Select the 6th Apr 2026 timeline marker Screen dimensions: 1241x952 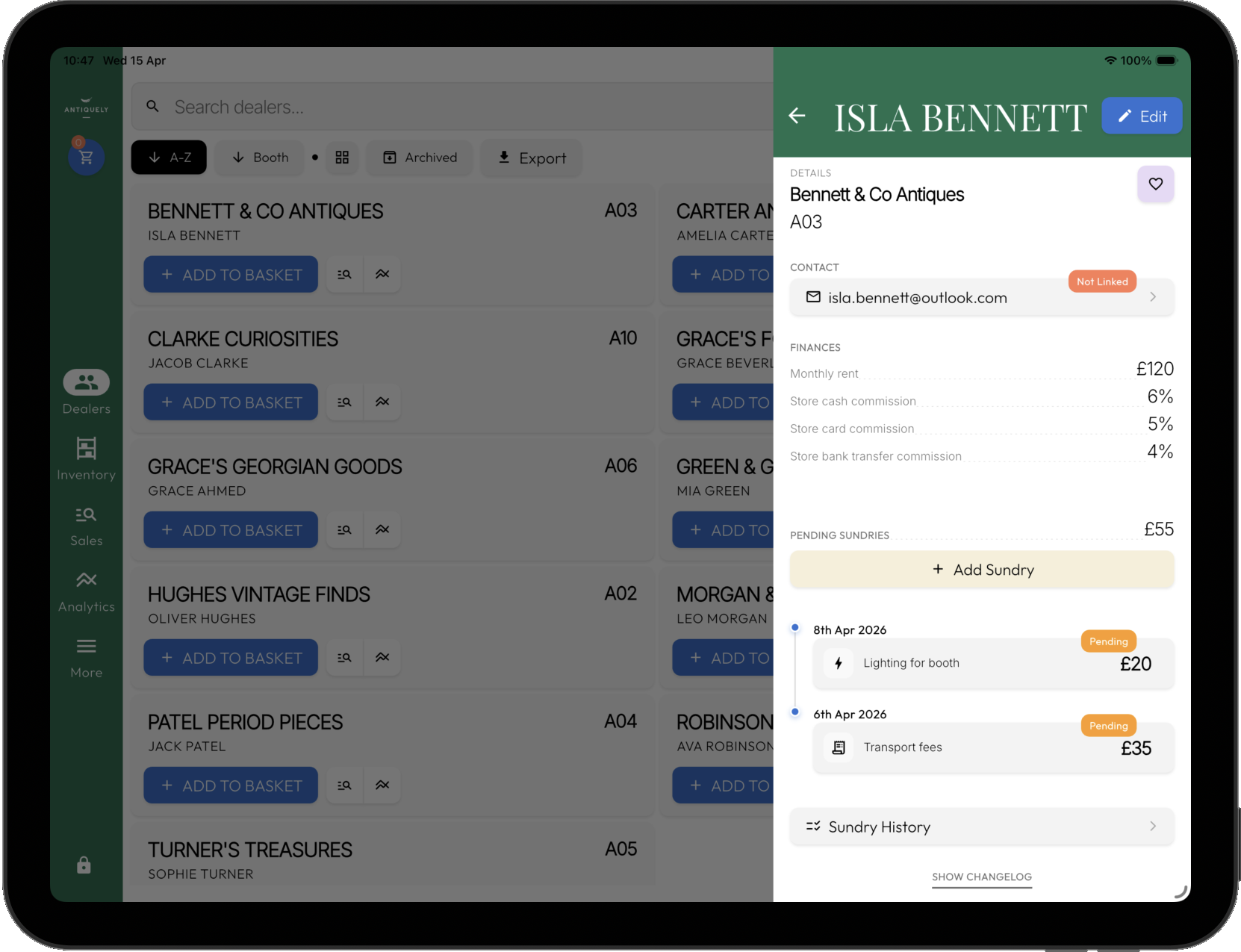pos(795,712)
